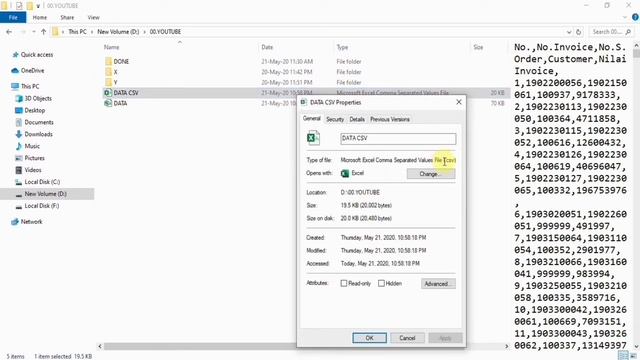The width and height of the screenshot is (640, 360).
Task: Open the View ribbon tab
Action: [93, 18]
